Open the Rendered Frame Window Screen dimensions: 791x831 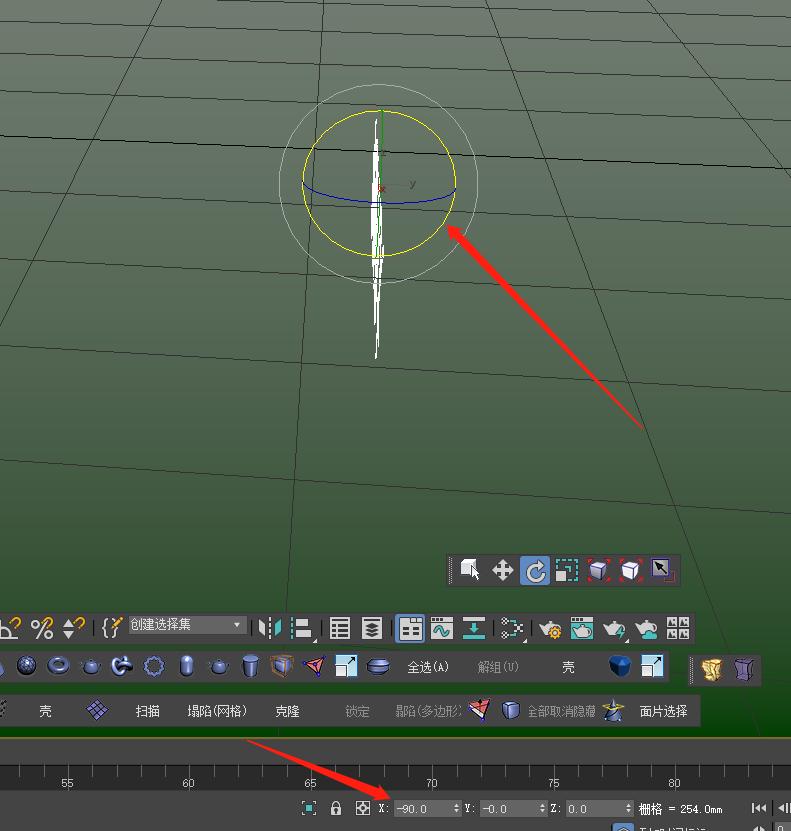pyautogui.click(x=582, y=628)
